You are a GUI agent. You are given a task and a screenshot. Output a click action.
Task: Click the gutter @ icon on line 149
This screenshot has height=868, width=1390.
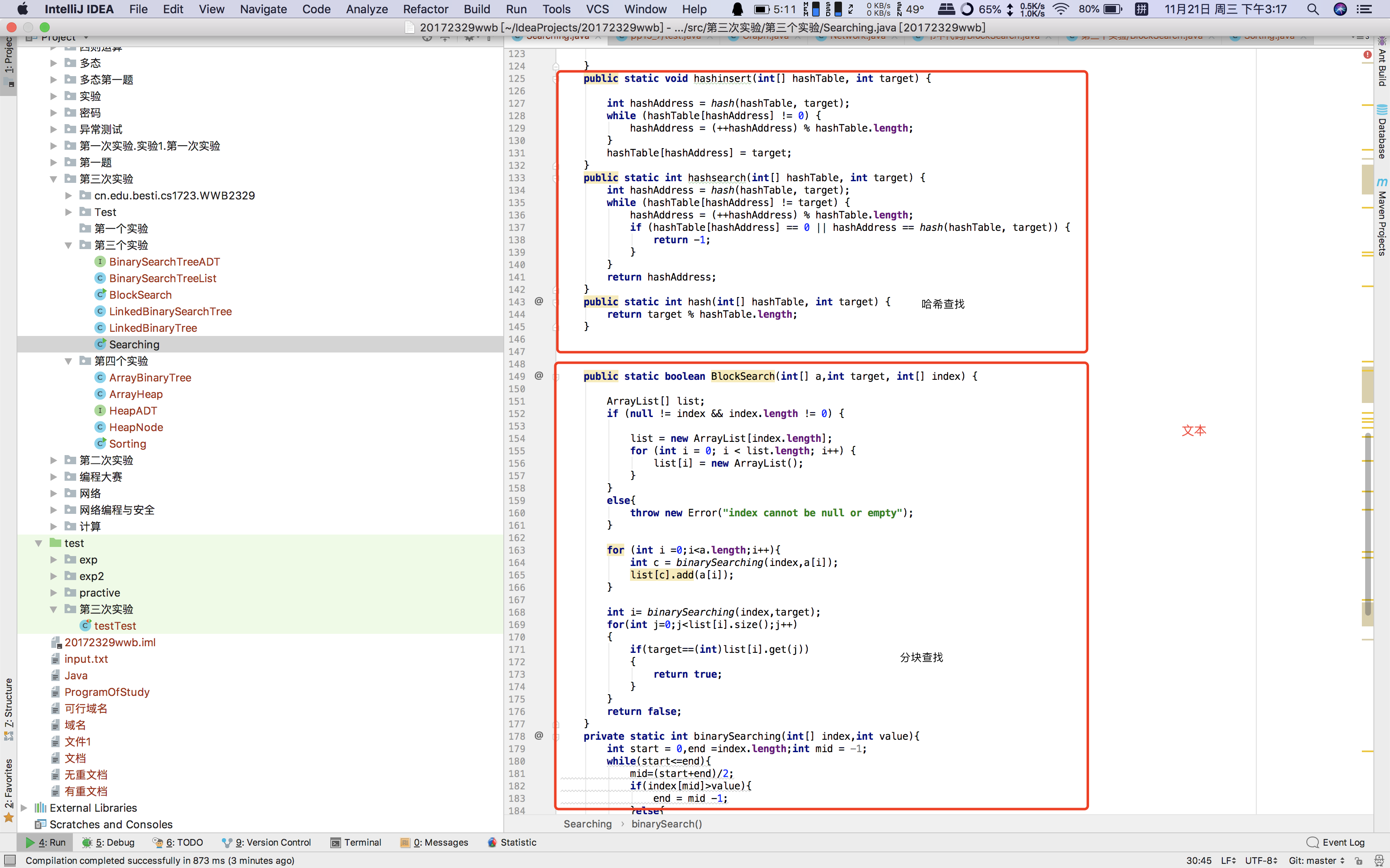tap(539, 375)
